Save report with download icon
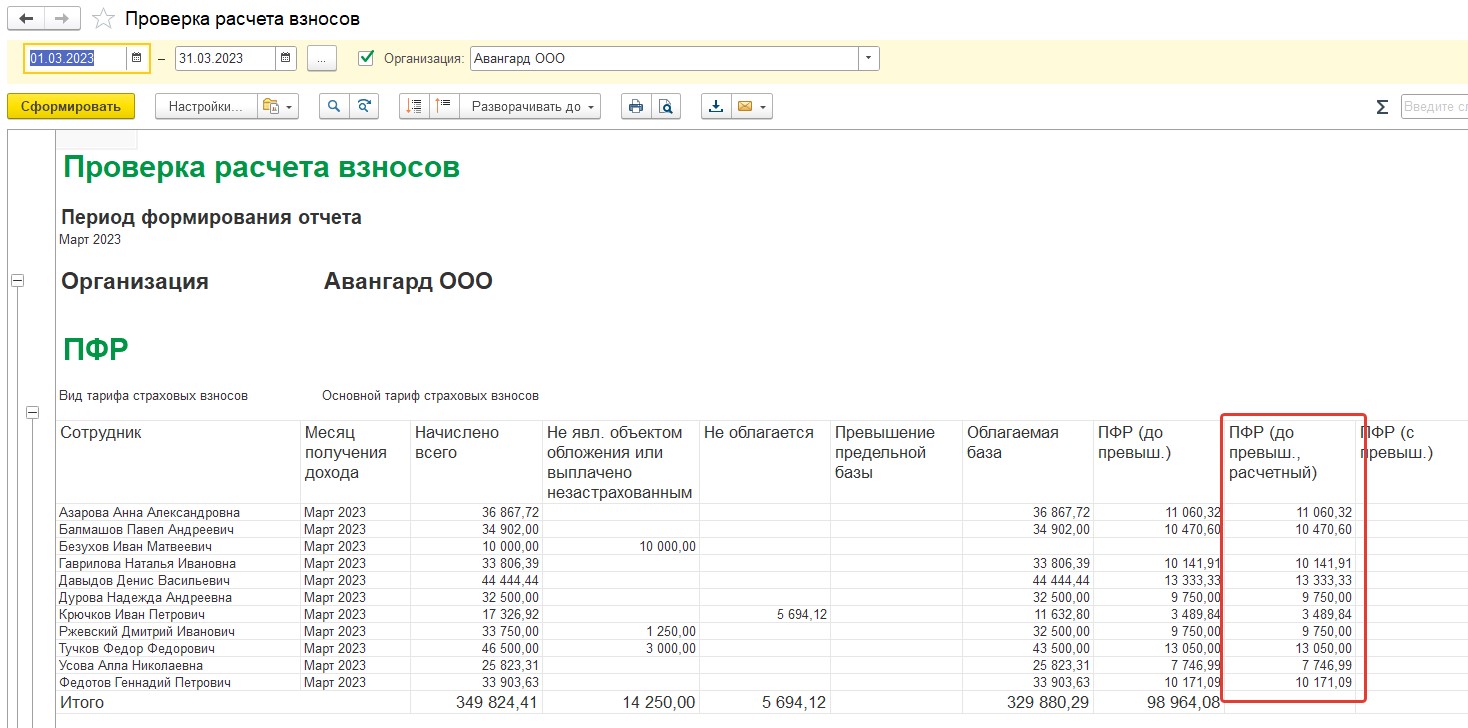 tap(716, 107)
